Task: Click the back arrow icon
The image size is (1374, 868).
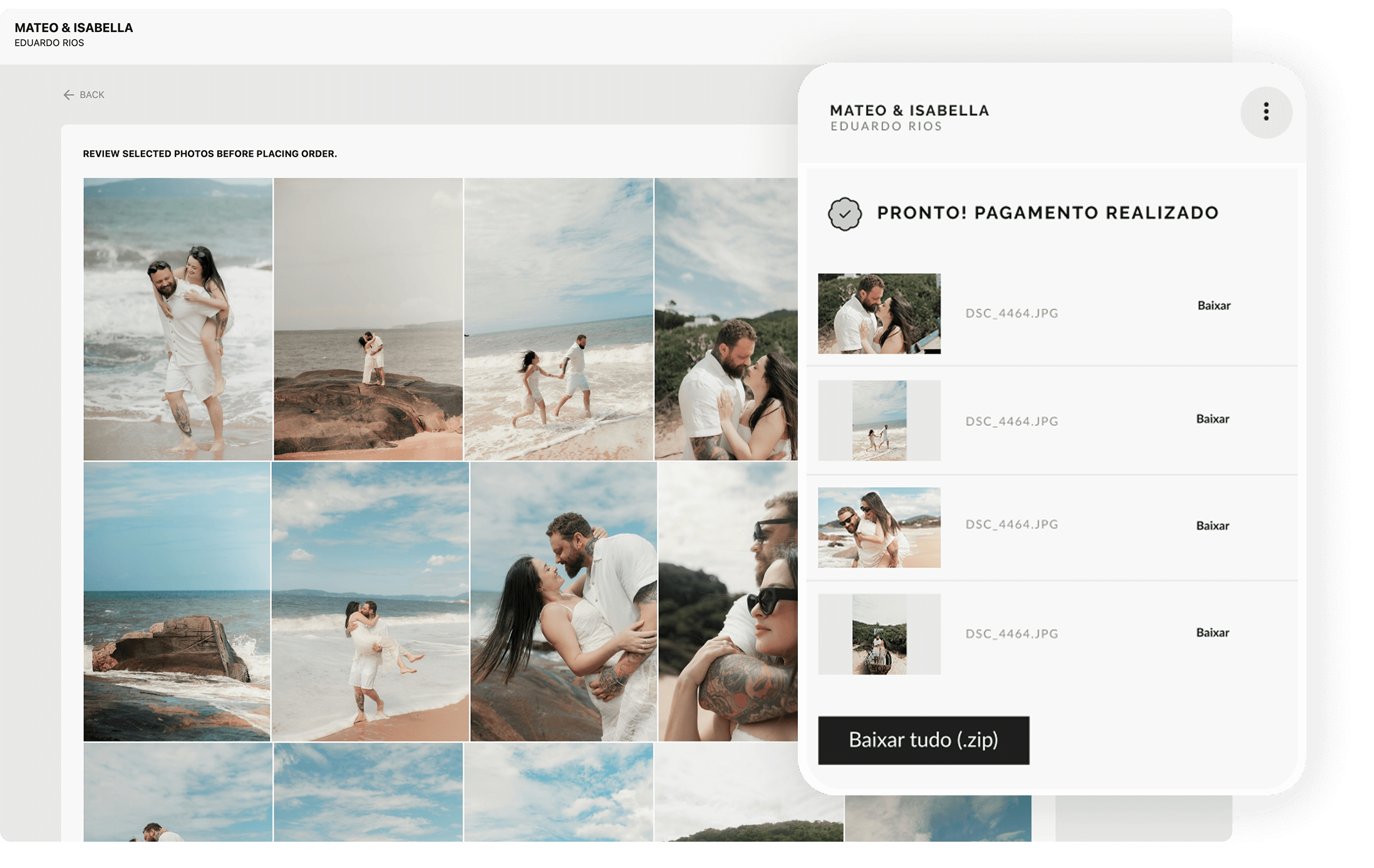Action: [x=68, y=95]
